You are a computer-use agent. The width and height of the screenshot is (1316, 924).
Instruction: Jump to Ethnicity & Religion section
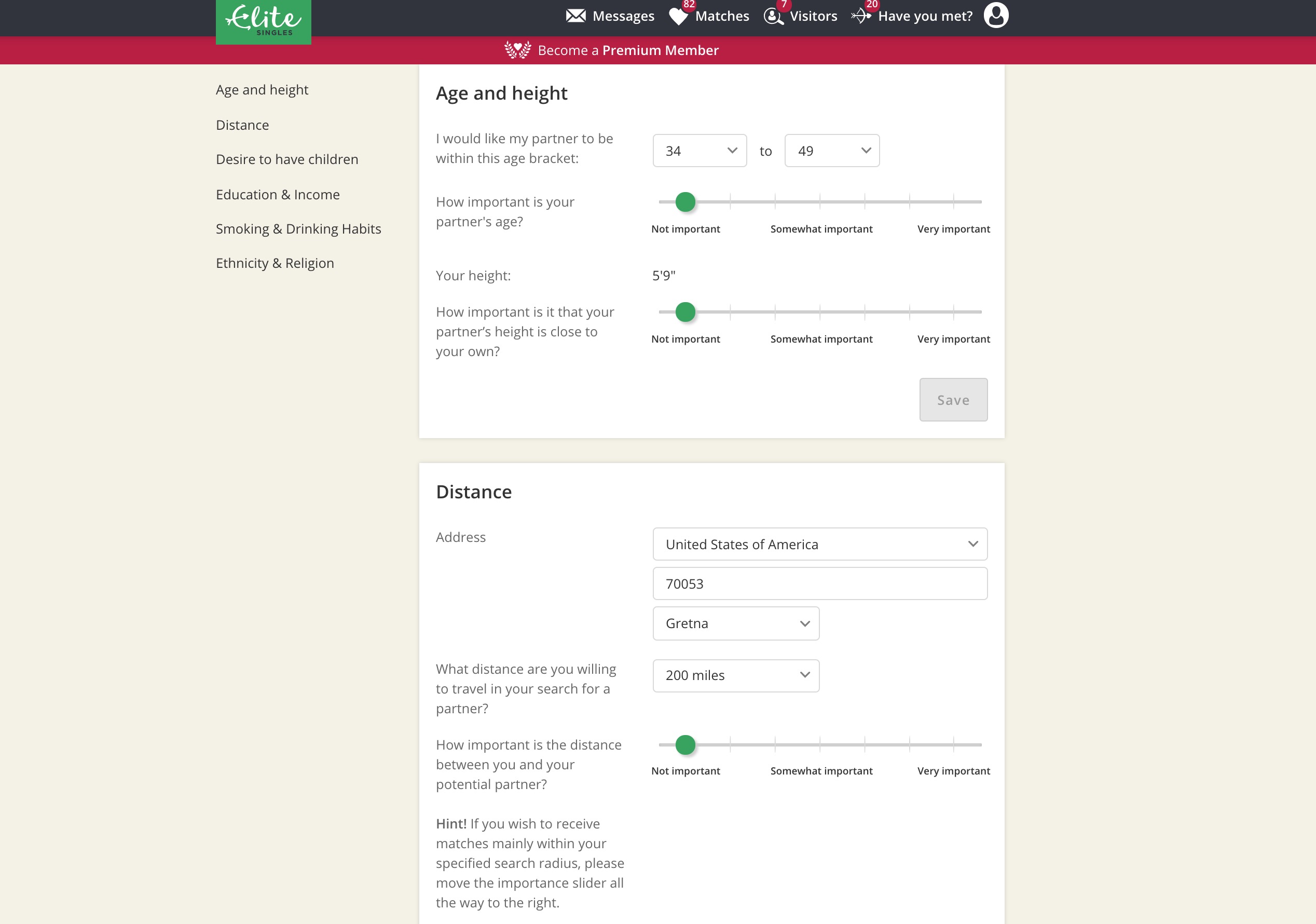(275, 264)
